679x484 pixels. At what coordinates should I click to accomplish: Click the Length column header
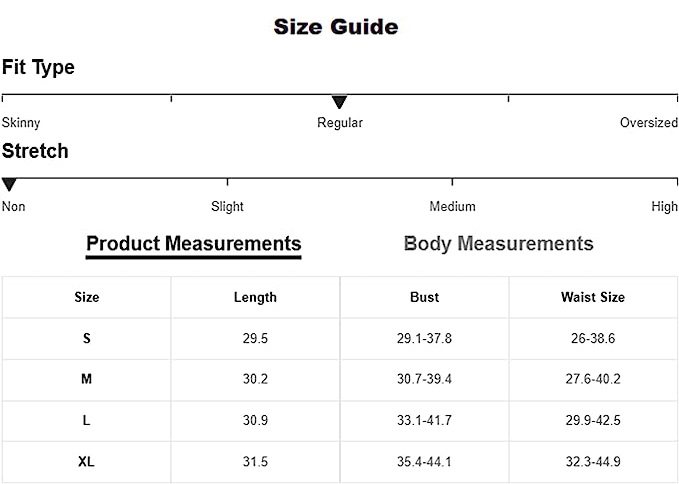(255, 297)
